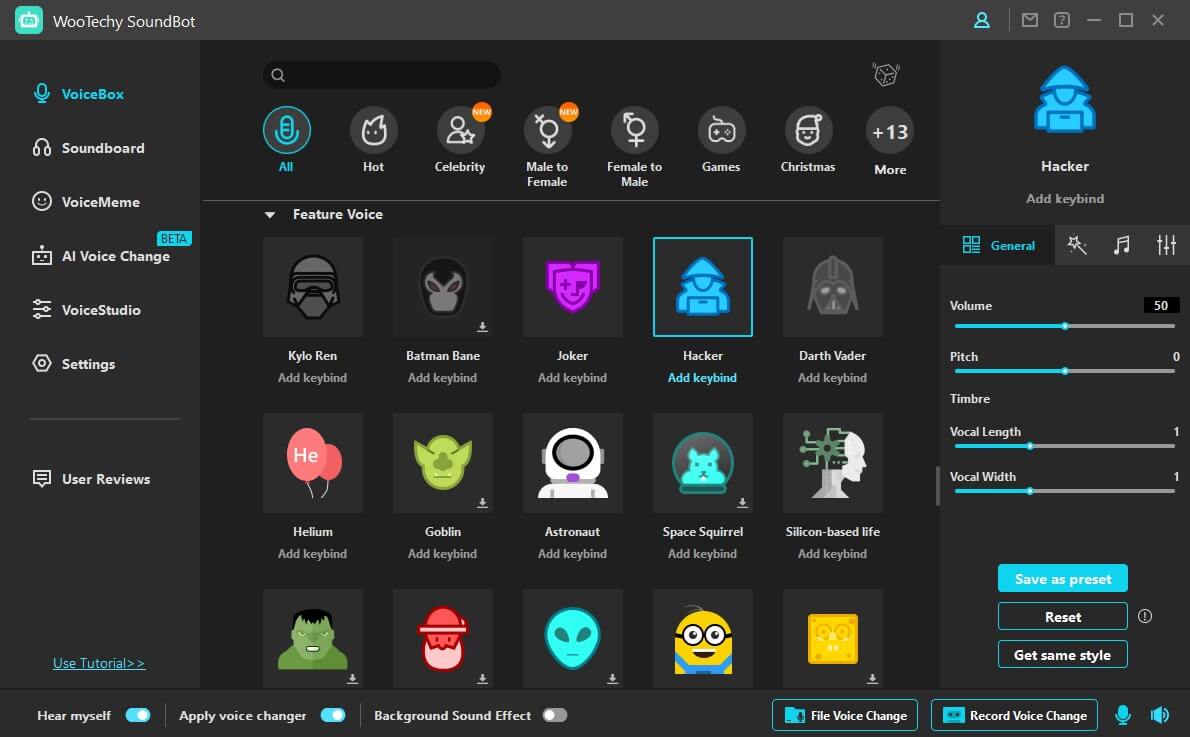Toggle the Hear myself switch
Viewport: 1190px width, 737px height.
[x=138, y=715]
